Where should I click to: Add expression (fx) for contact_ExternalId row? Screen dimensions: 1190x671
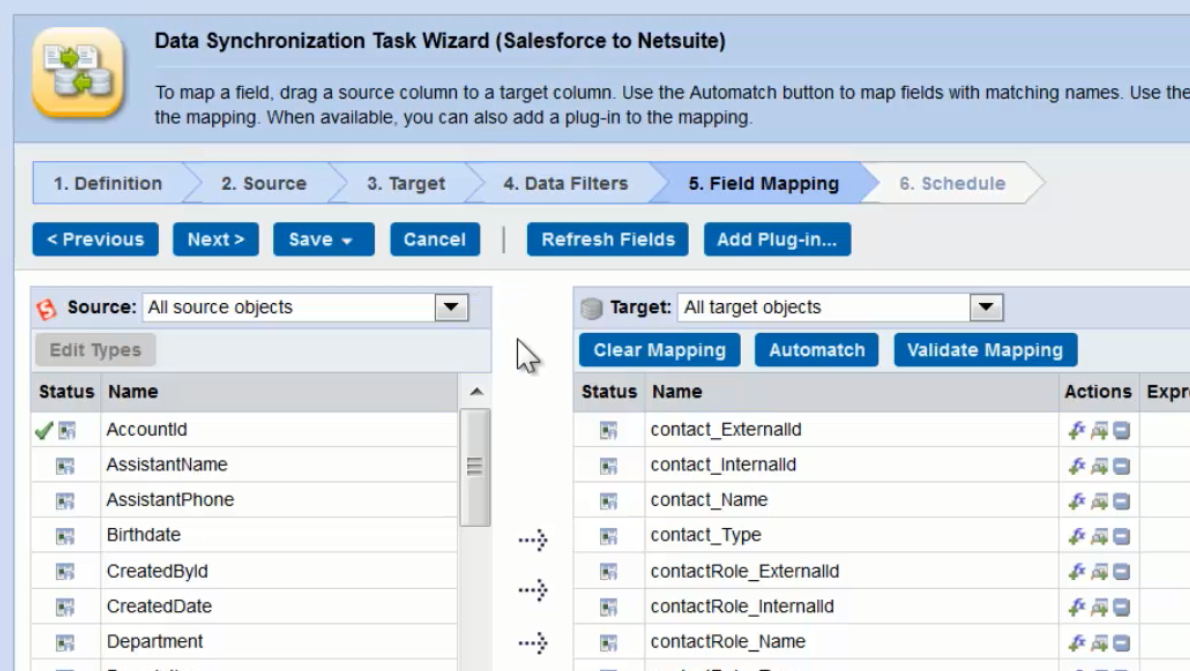[x=1076, y=430]
